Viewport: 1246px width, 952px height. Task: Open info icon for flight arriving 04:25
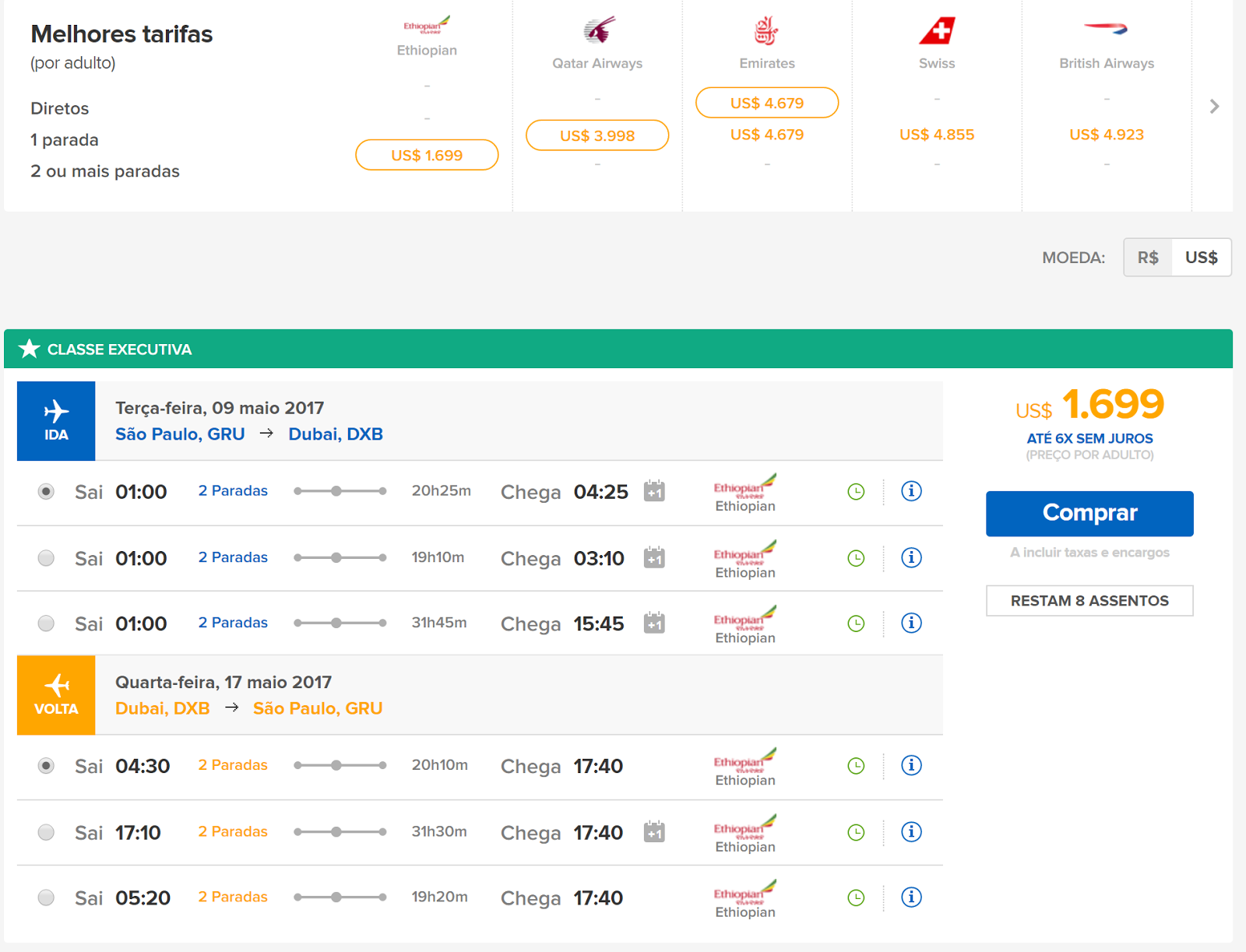(911, 491)
